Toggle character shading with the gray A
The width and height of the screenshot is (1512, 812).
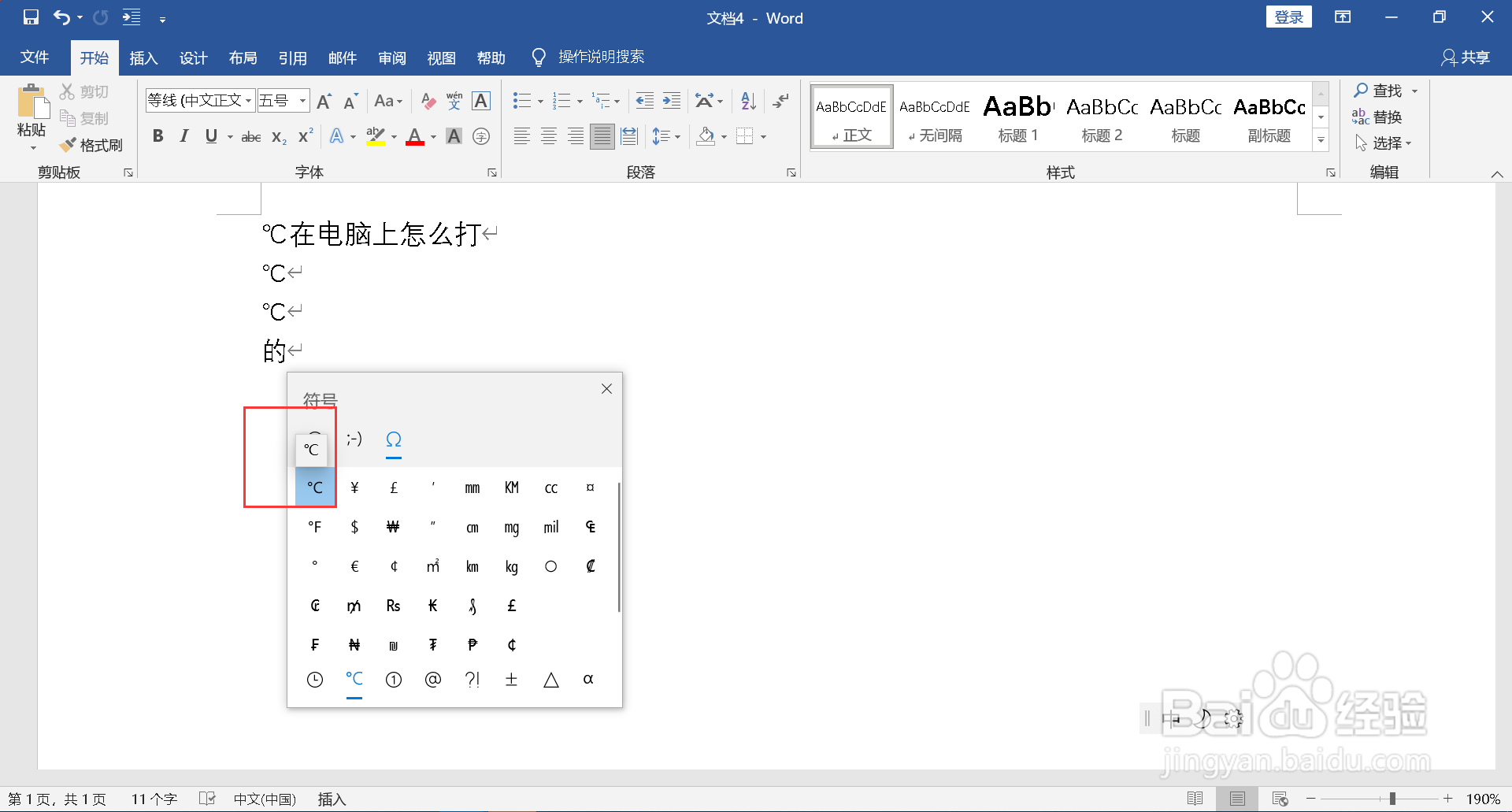pyautogui.click(x=454, y=137)
